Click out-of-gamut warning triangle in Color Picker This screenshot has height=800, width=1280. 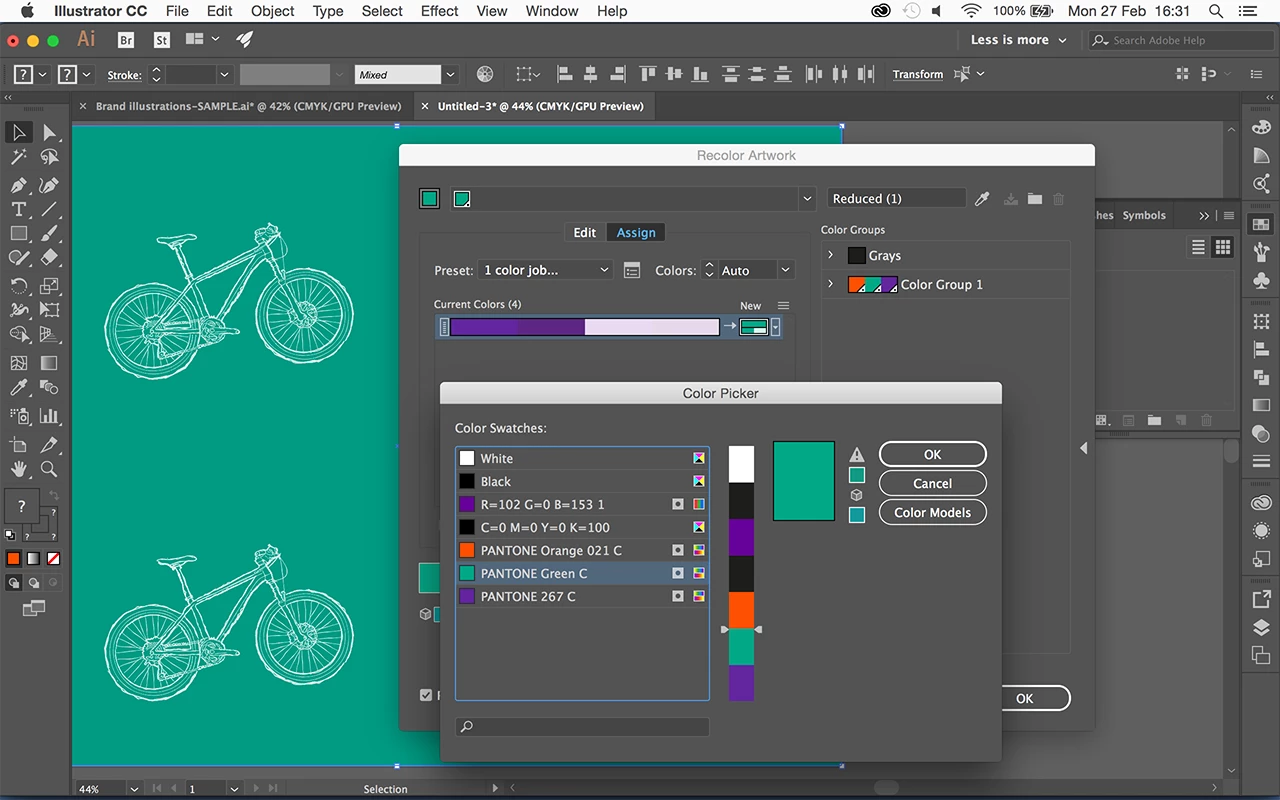(x=857, y=455)
